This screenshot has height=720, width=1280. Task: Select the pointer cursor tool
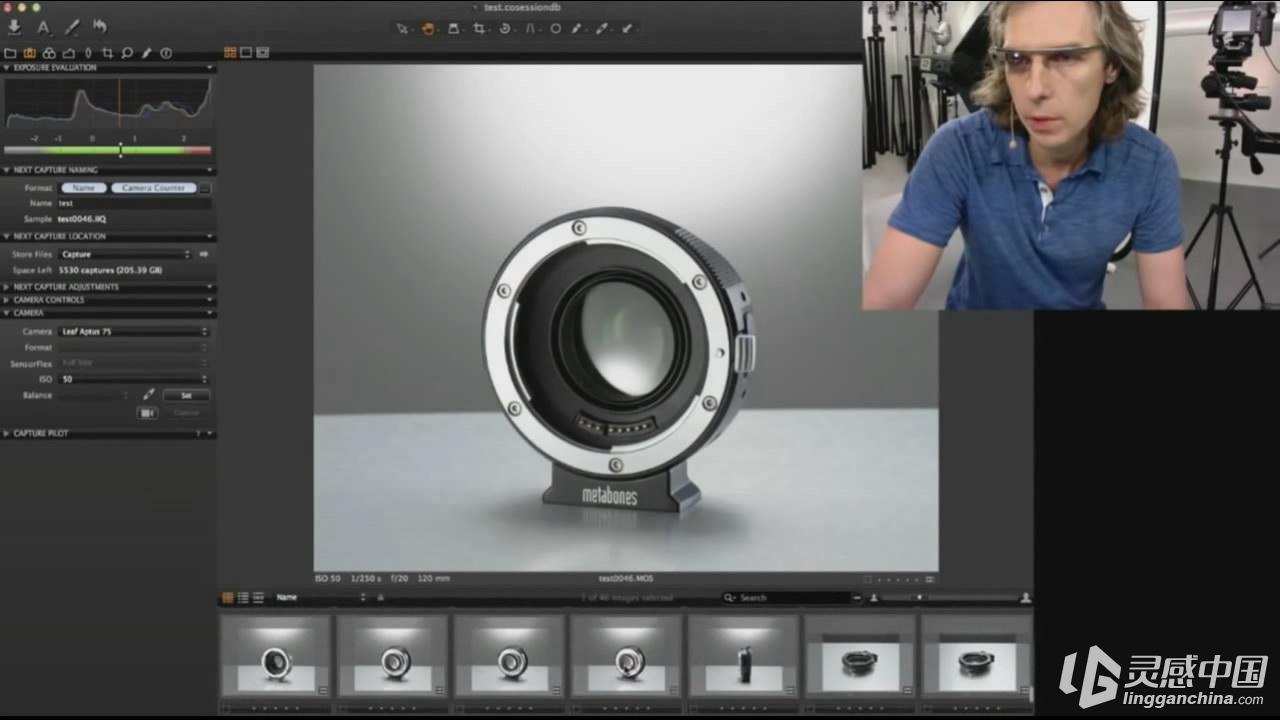[402, 29]
